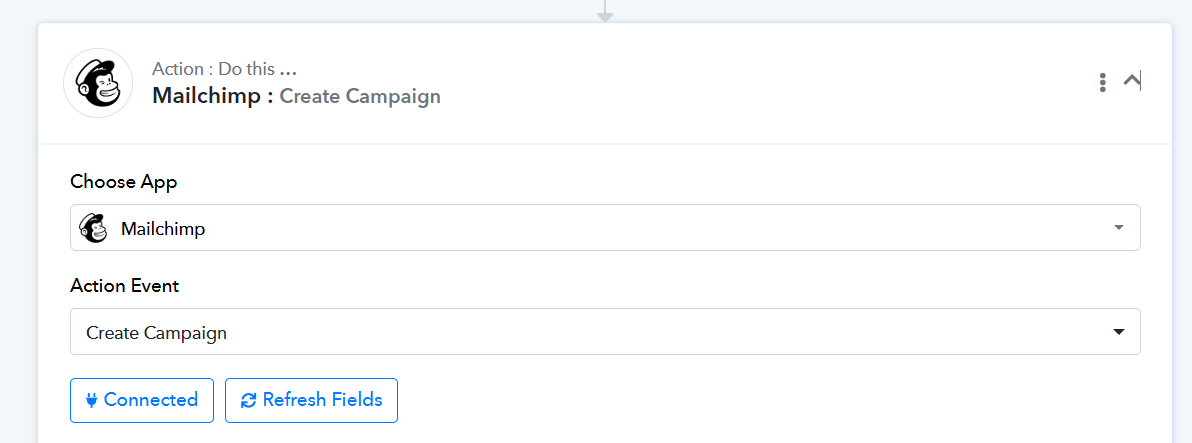1192x443 pixels.
Task: Click the Action Event label
Action: 125,286
